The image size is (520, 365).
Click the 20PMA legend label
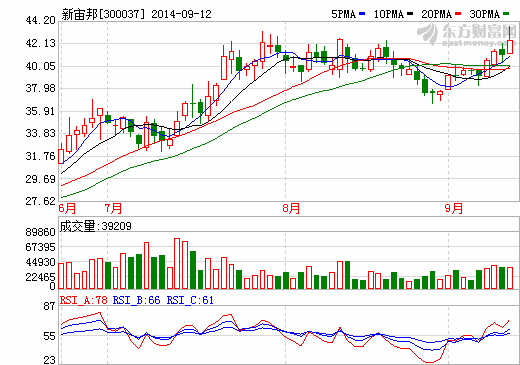pos(437,14)
